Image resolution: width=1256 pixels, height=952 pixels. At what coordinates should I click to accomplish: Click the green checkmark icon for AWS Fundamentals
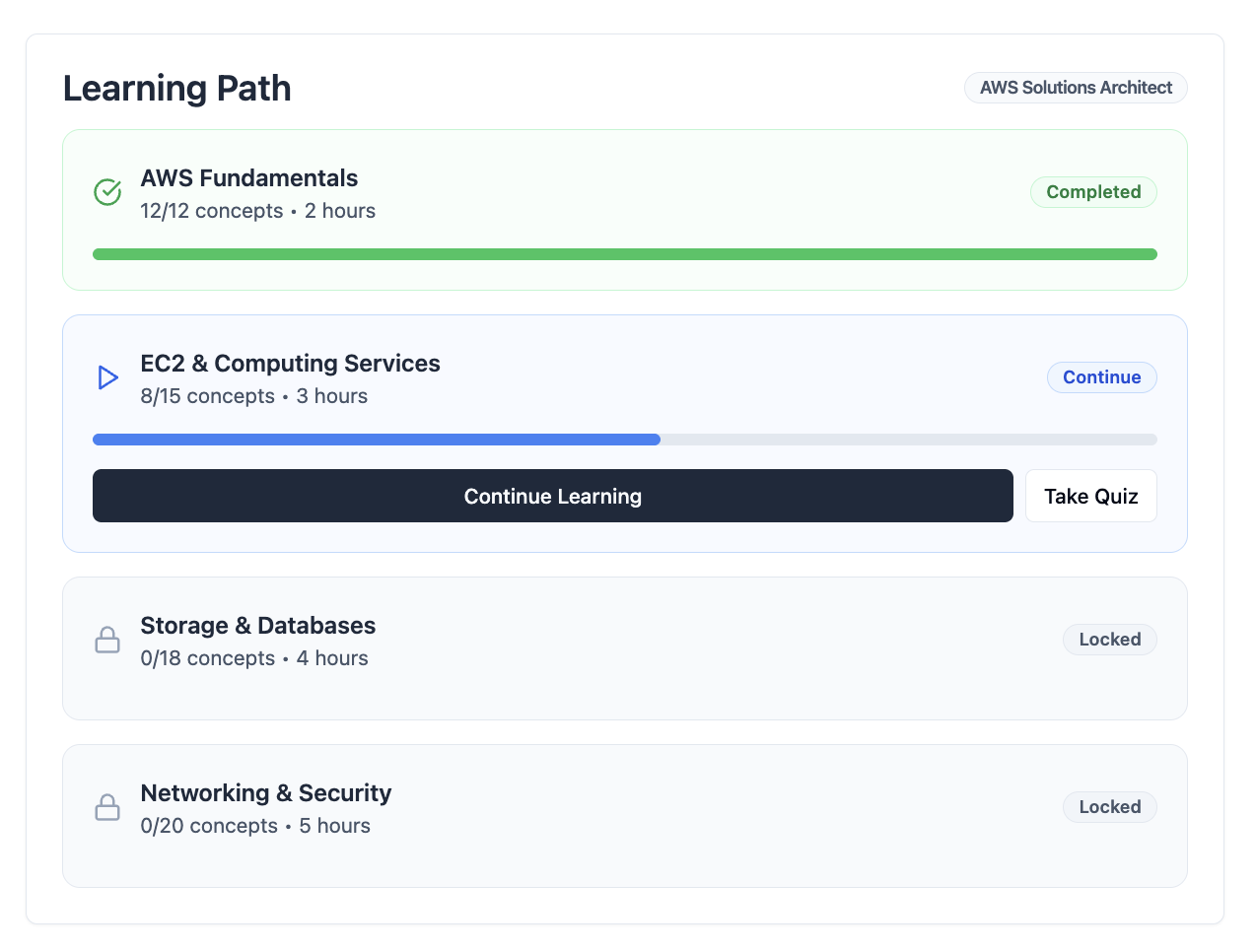click(x=107, y=192)
